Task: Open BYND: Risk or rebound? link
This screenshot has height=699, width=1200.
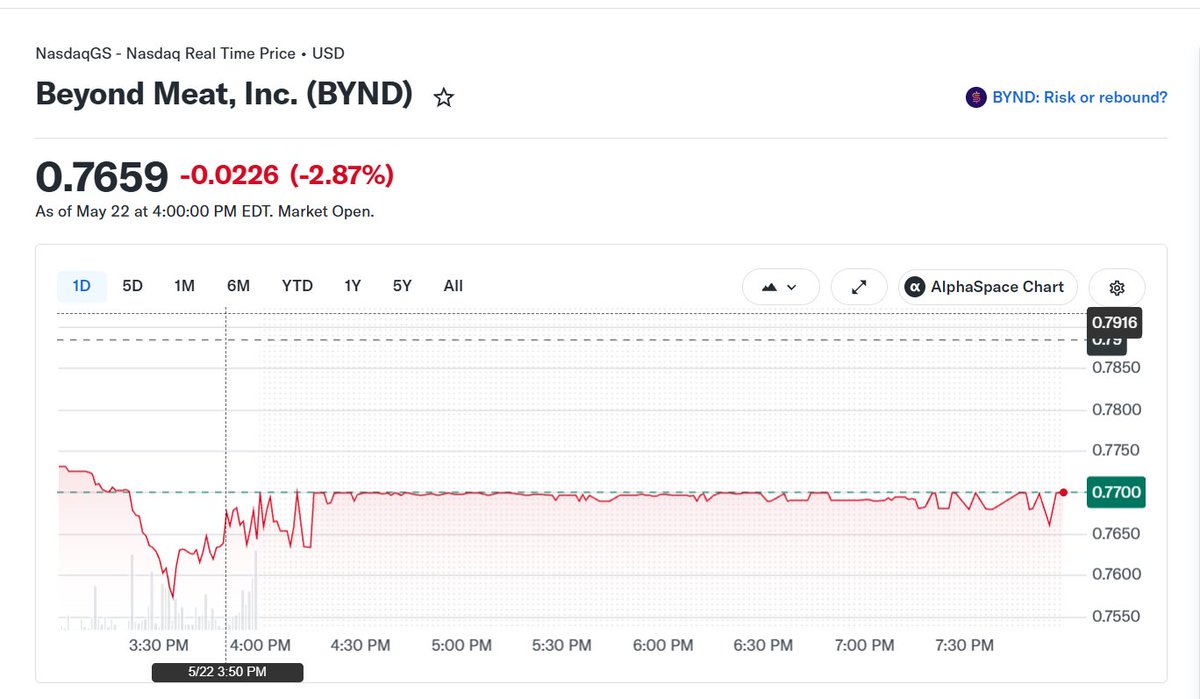Action: (1080, 97)
